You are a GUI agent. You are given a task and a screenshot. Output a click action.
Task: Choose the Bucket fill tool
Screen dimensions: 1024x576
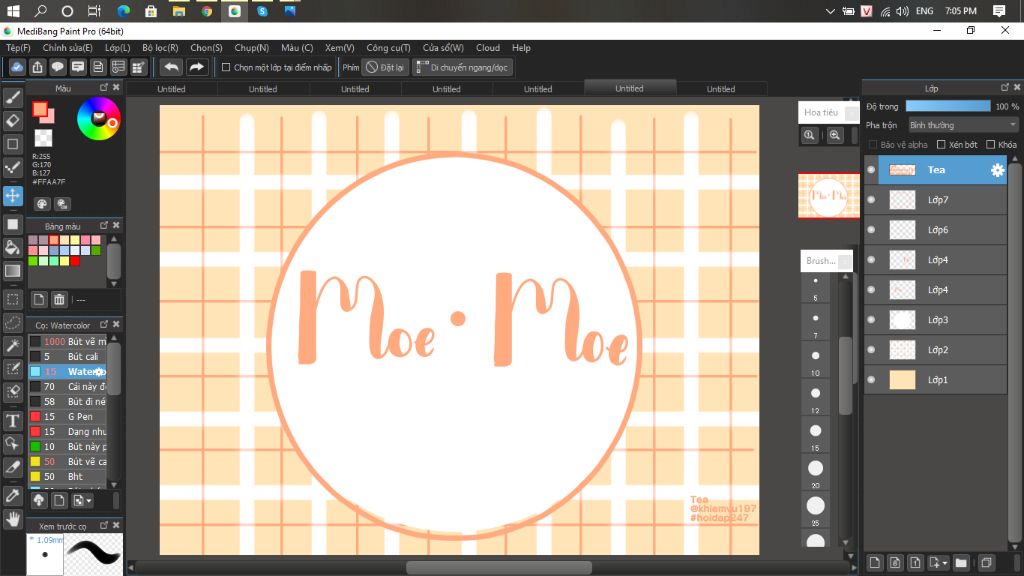[x=13, y=247]
